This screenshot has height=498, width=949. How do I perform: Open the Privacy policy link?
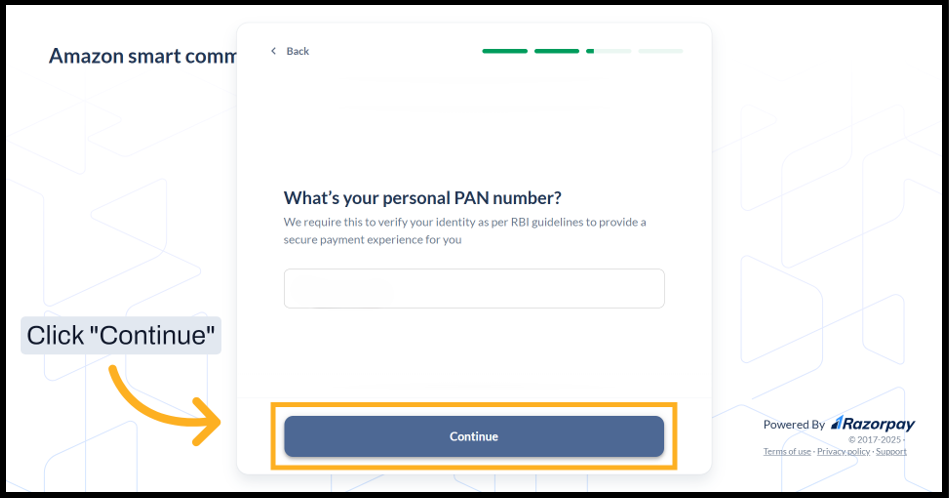844,452
